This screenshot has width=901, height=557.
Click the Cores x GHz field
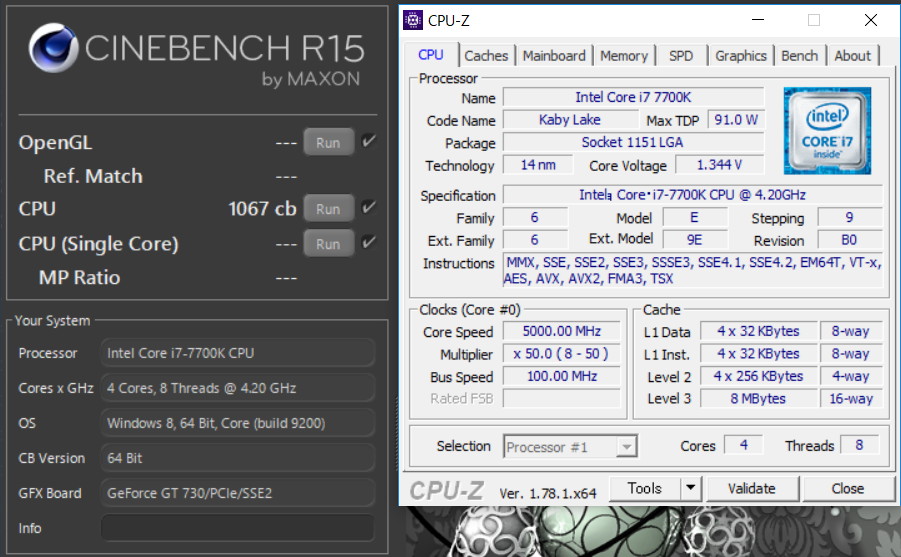(238, 388)
